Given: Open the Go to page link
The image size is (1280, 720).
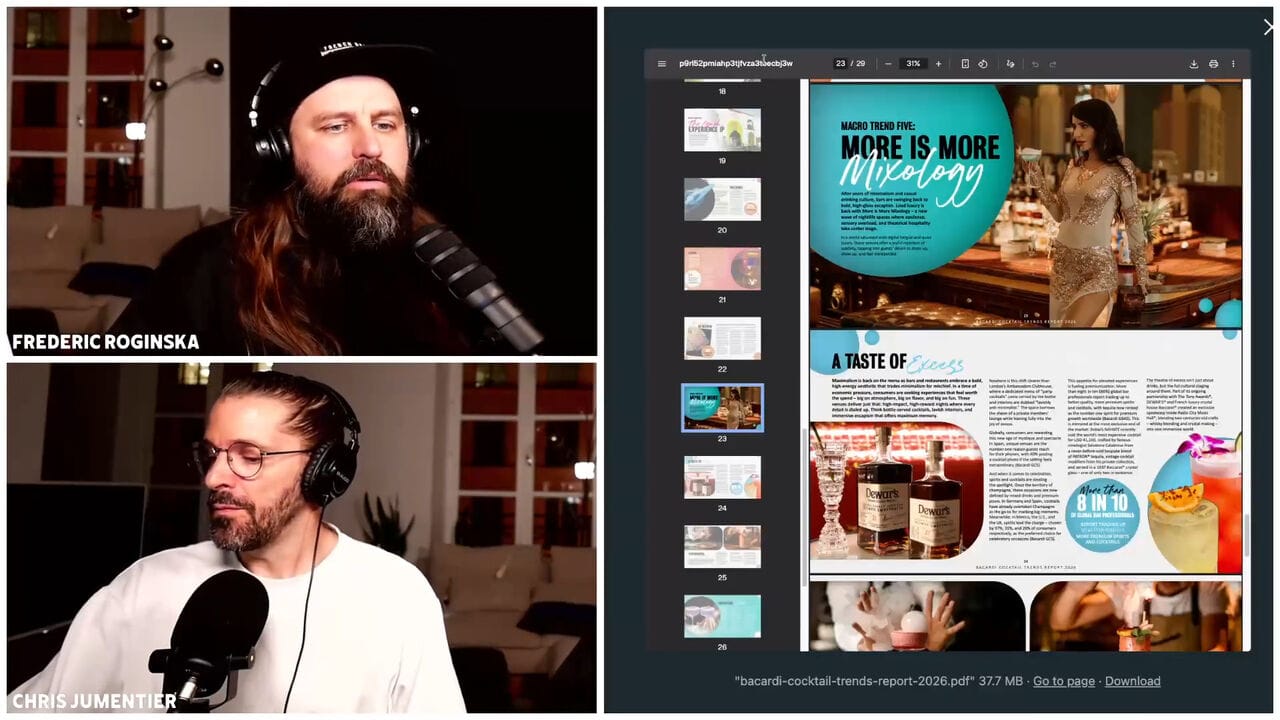Looking at the screenshot, I should (1063, 681).
